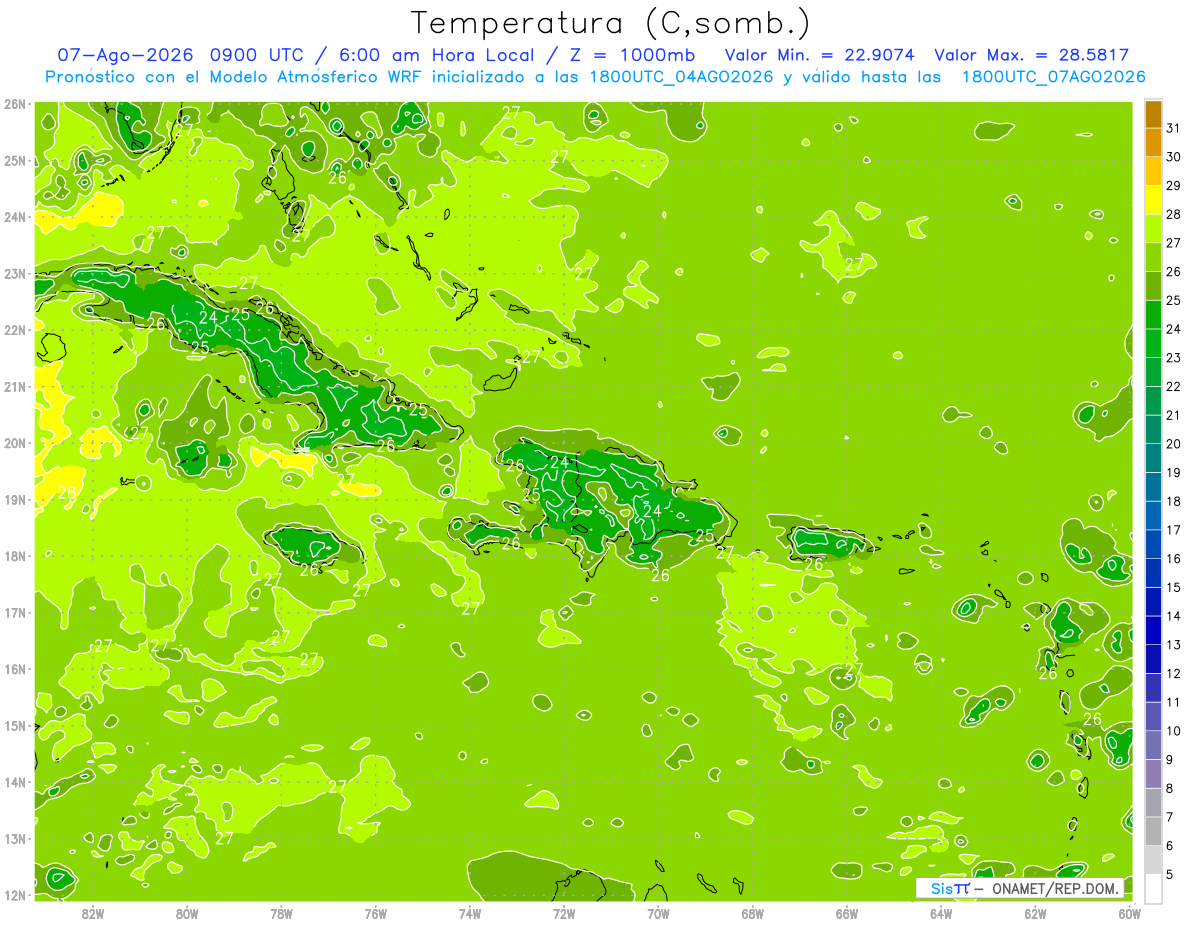Click the "Valor Min. = 22.9074" value

point(820,55)
